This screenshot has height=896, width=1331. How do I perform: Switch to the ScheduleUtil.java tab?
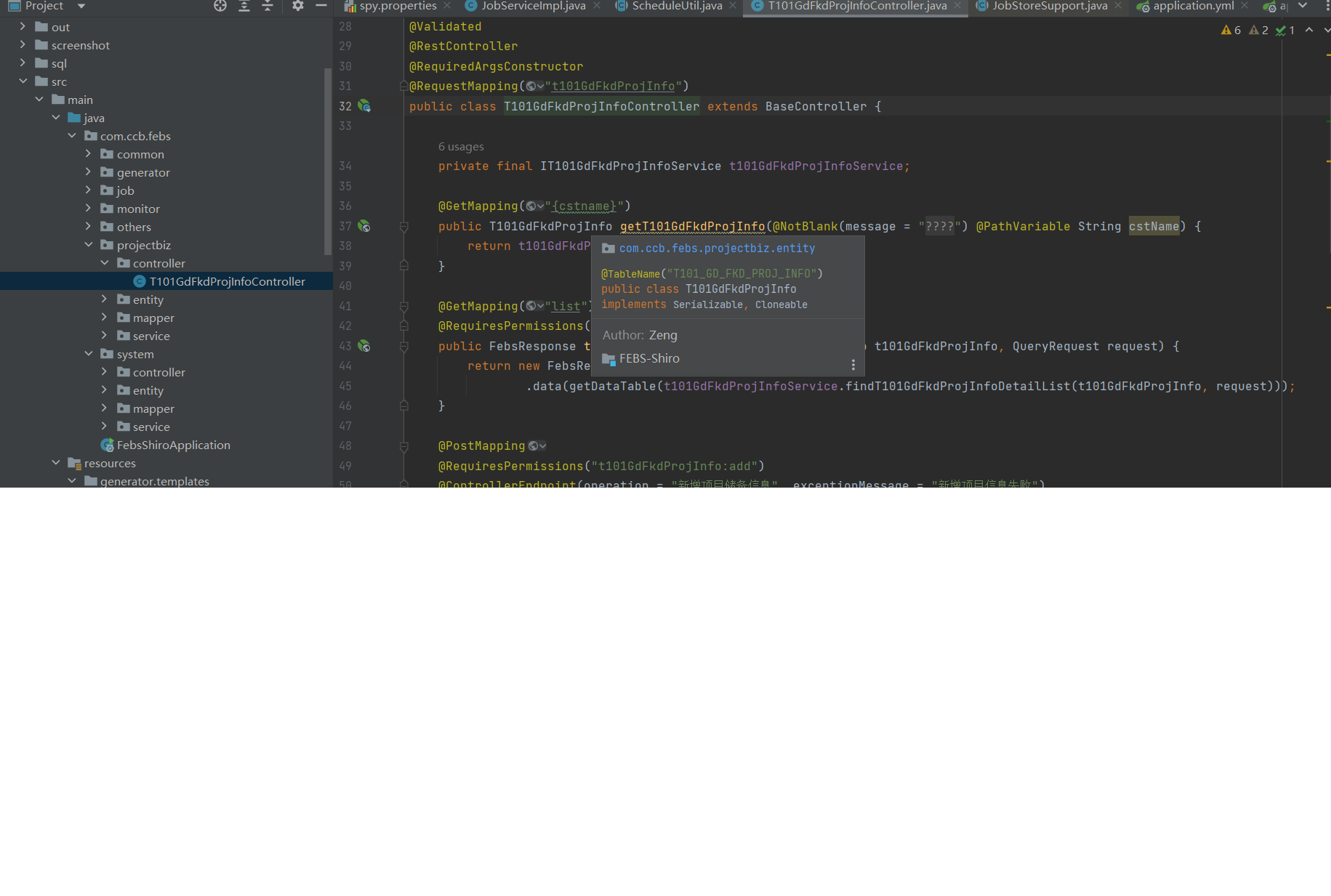(x=677, y=6)
